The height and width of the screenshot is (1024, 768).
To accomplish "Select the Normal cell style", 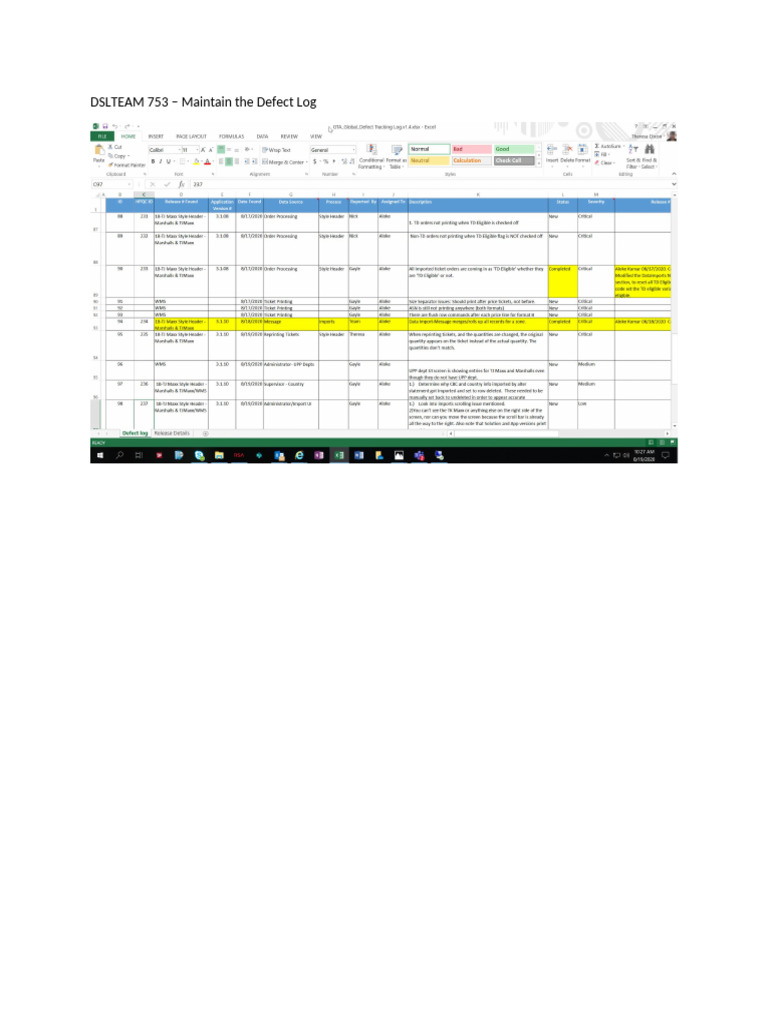I will (430, 149).
